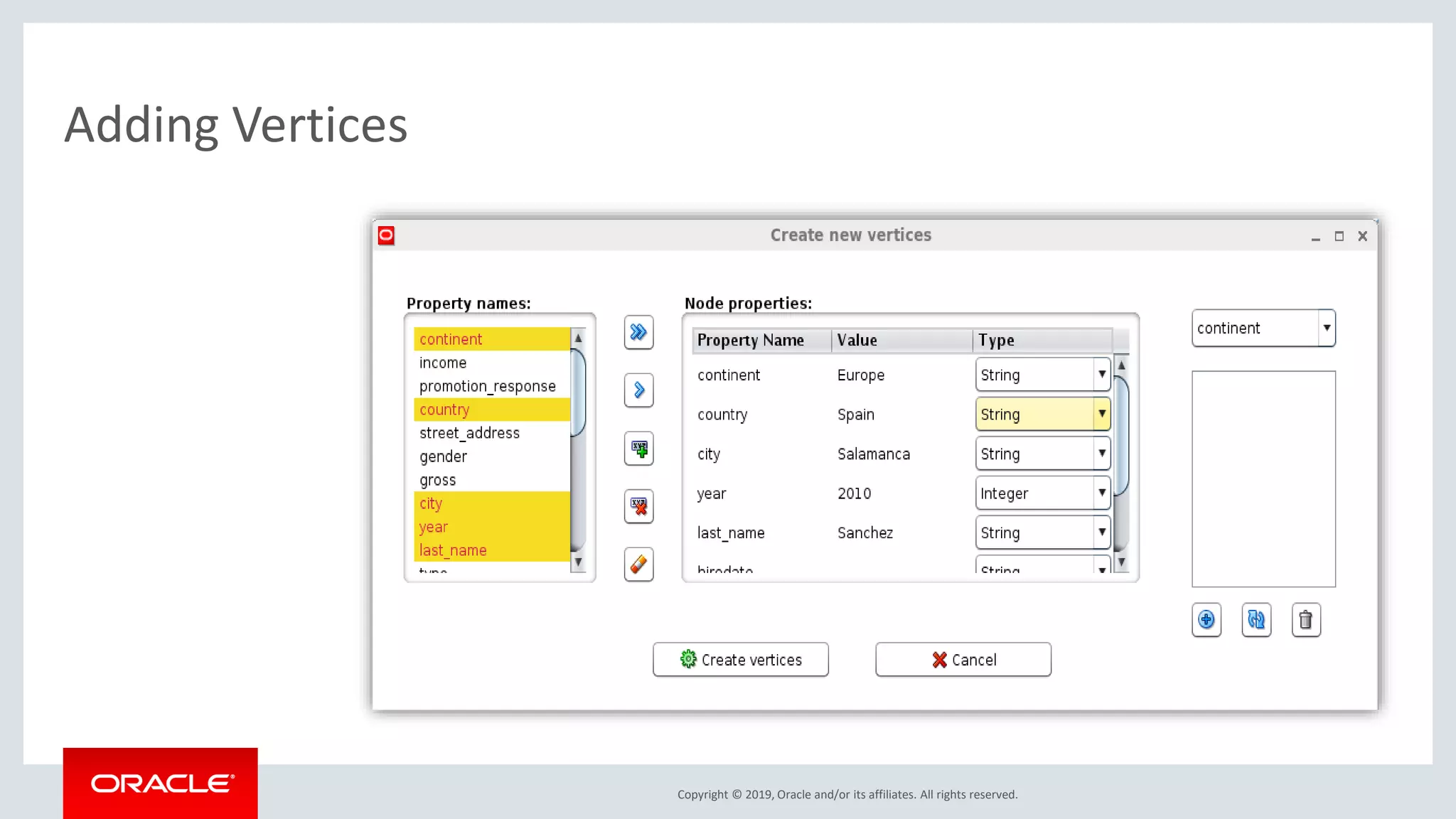Click the eraser clear-values icon

click(x=638, y=564)
